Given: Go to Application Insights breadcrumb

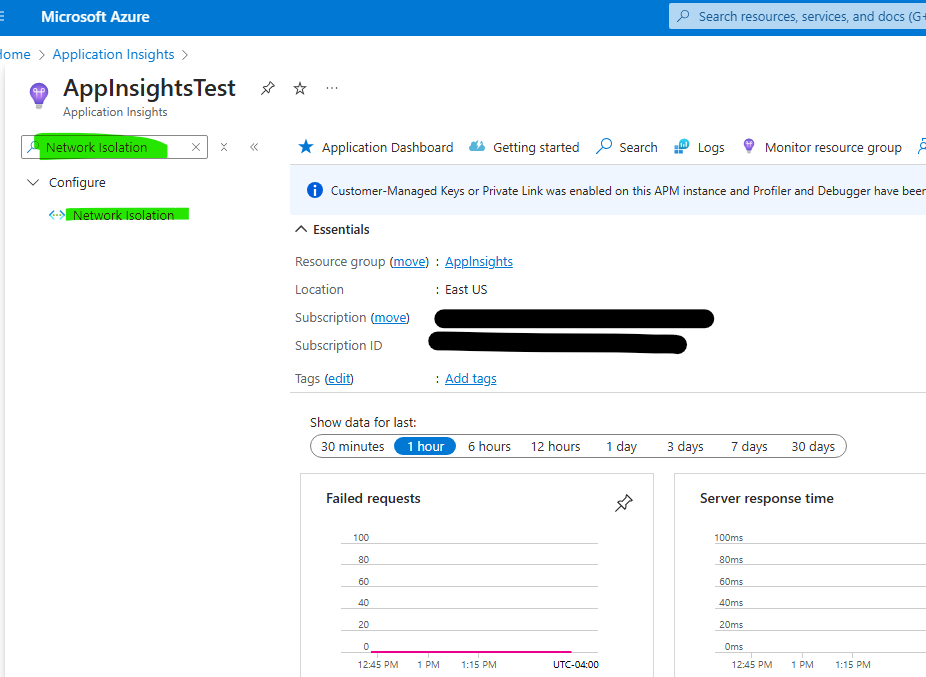Looking at the screenshot, I should coord(113,55).
